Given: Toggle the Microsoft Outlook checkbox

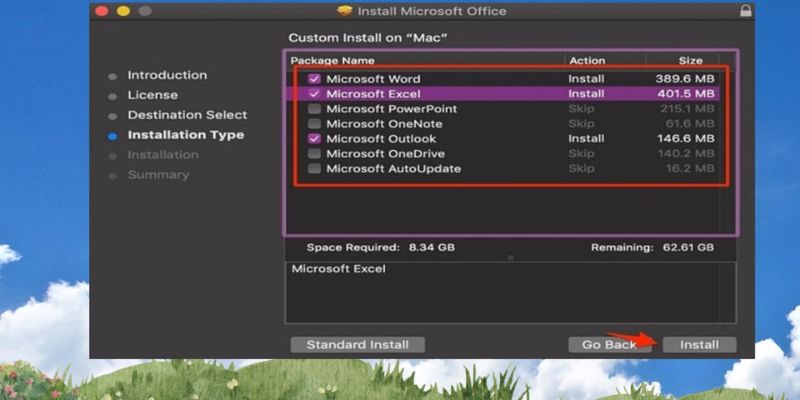Looking at the screenshot, I should pyautogui.click(x=314, y=139).
